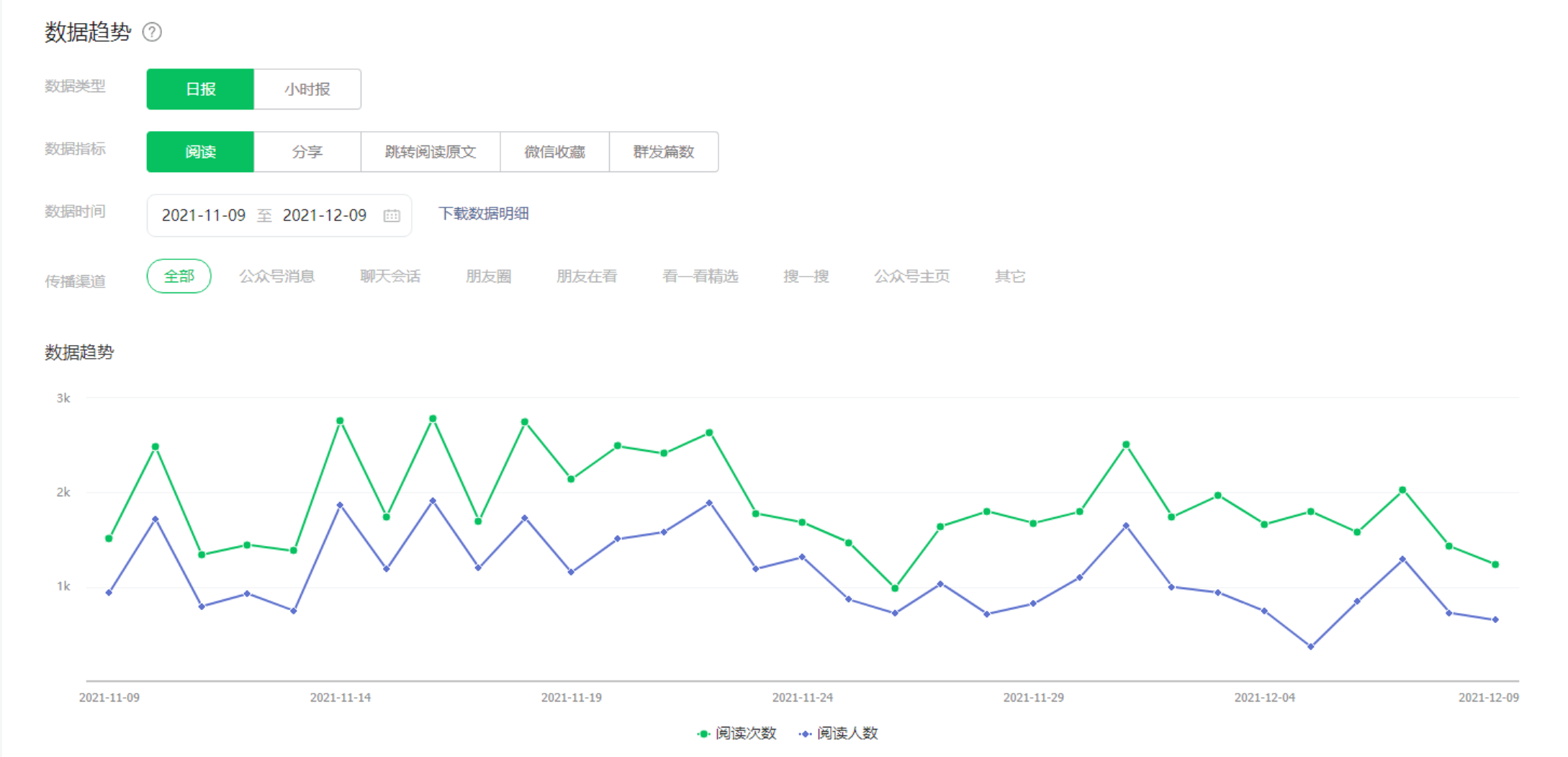Open the 跳转阅读原文 metric tab
1568x757 pixels.
tap(431, 152)
